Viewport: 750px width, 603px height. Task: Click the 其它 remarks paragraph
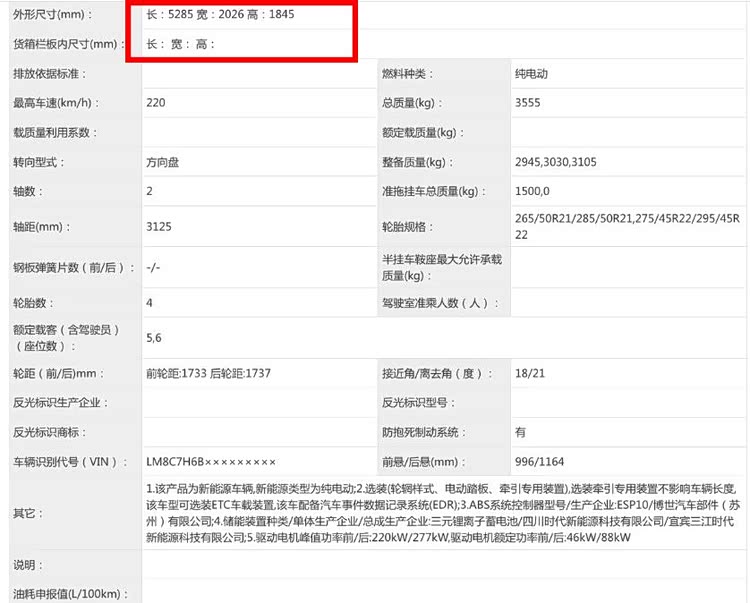[x=440, y=513]
